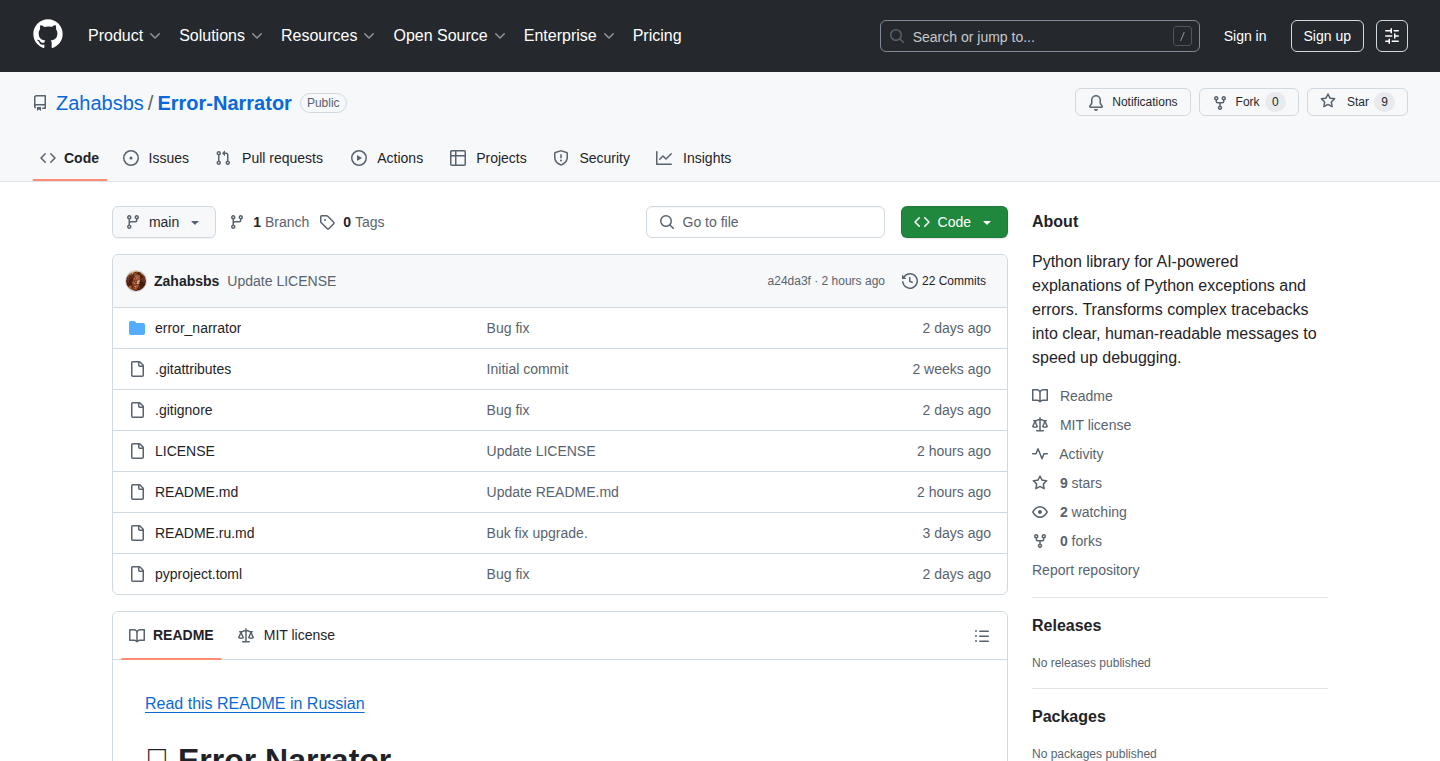1440x761 pixels.
Task: Switch to the Projects tab
Action: pyautogui.click(x=488, y=158)
